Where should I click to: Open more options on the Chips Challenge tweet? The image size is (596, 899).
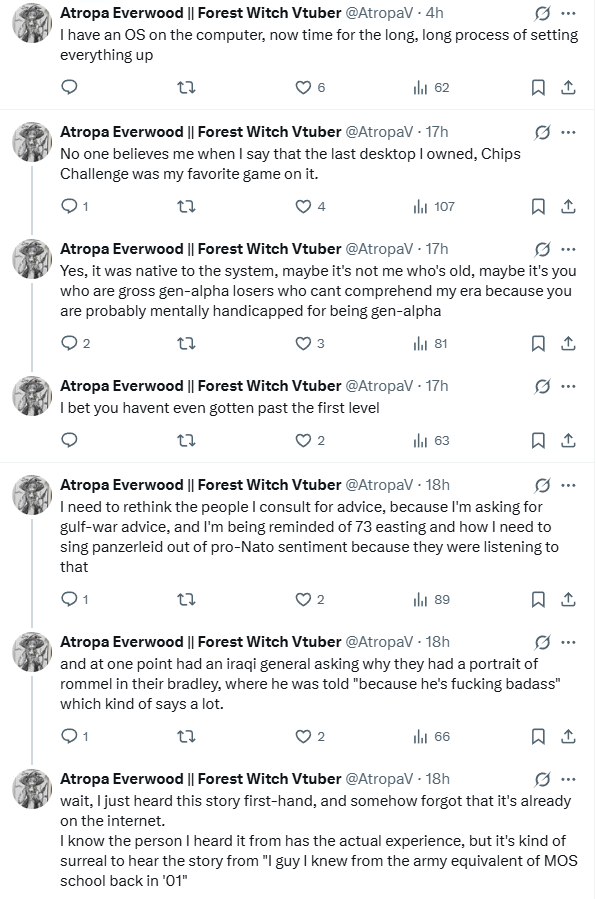(568, 132)
